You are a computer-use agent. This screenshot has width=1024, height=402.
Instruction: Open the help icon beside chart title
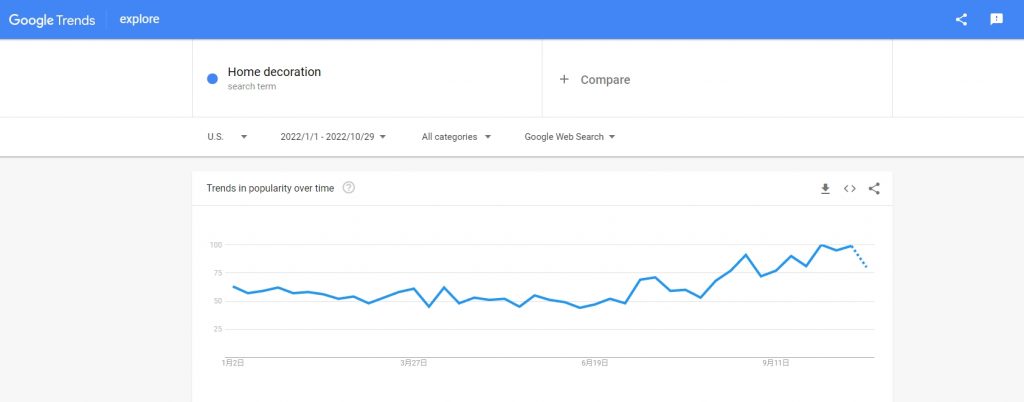point(349,188)
